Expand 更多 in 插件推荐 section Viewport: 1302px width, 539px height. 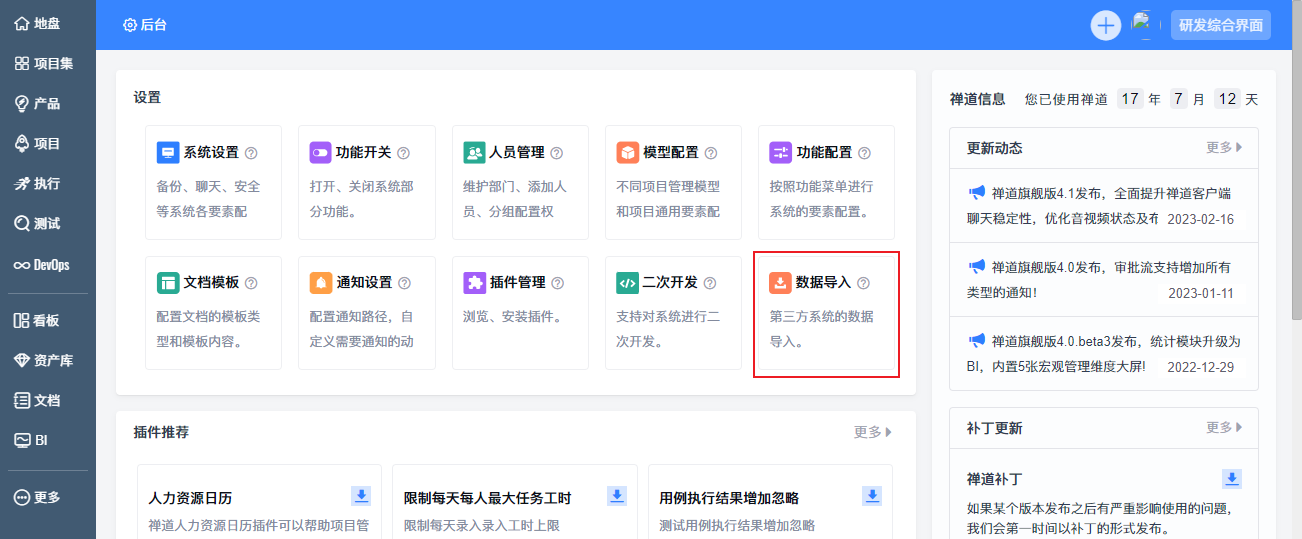873,432
